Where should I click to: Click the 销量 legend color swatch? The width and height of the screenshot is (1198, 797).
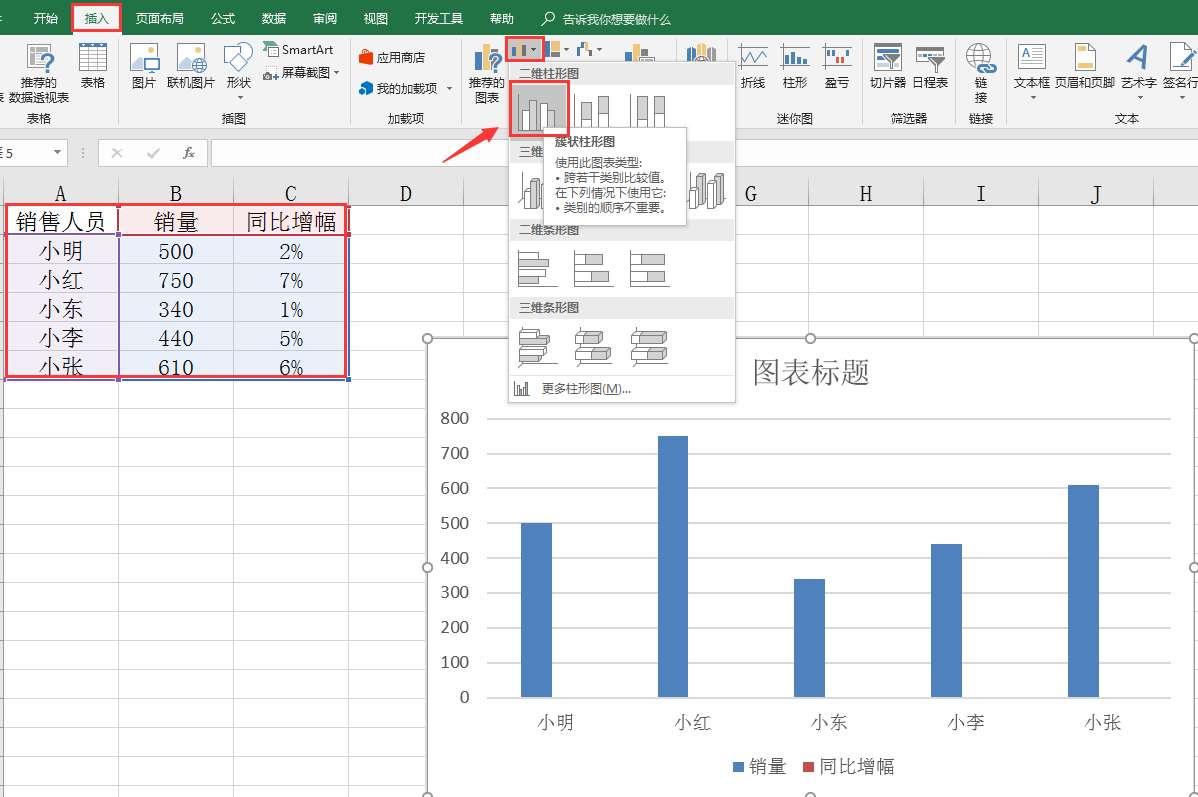tap(739, 766)
